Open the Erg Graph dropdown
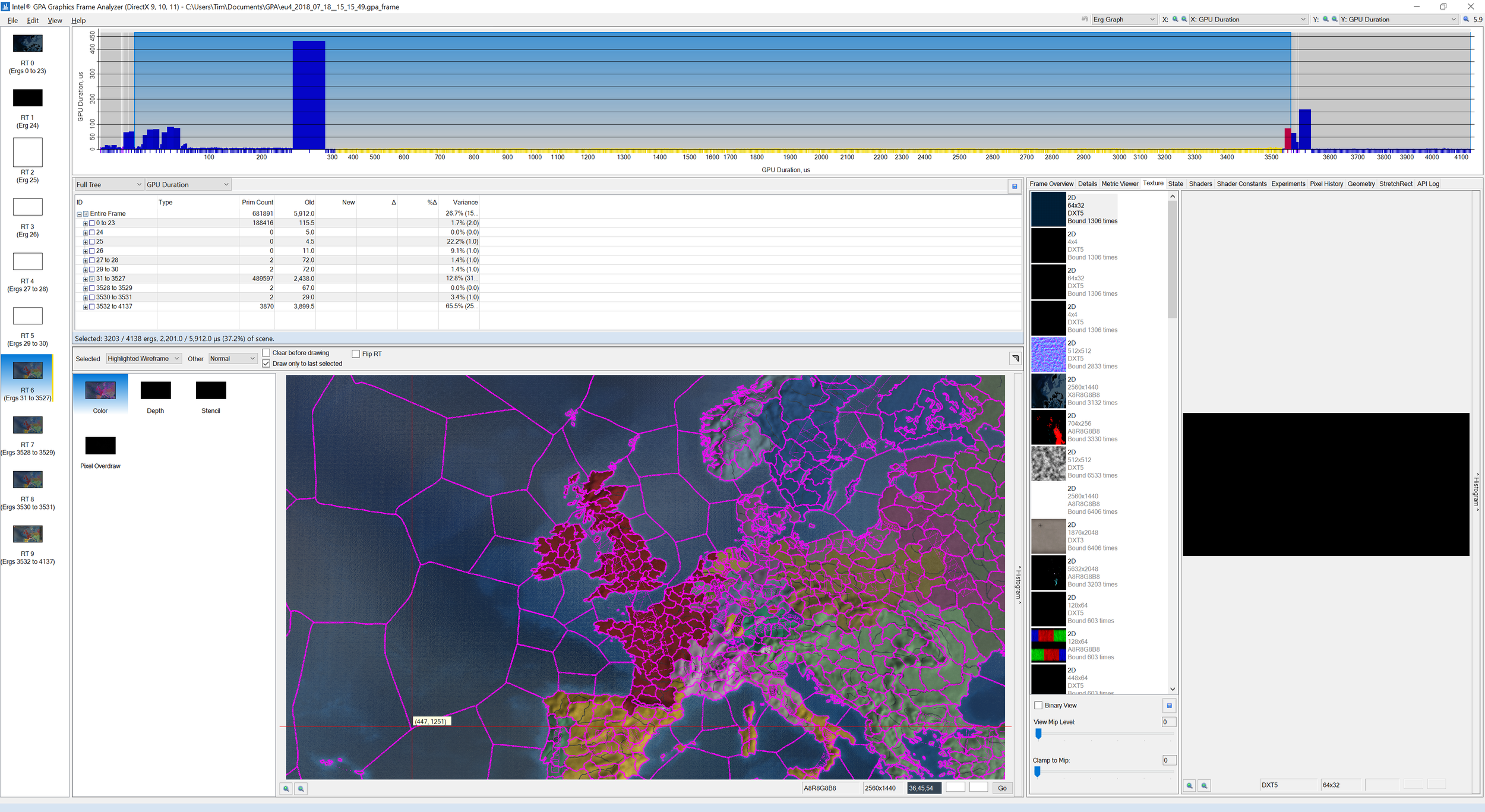The image size is (1485, 812). 1124,19
